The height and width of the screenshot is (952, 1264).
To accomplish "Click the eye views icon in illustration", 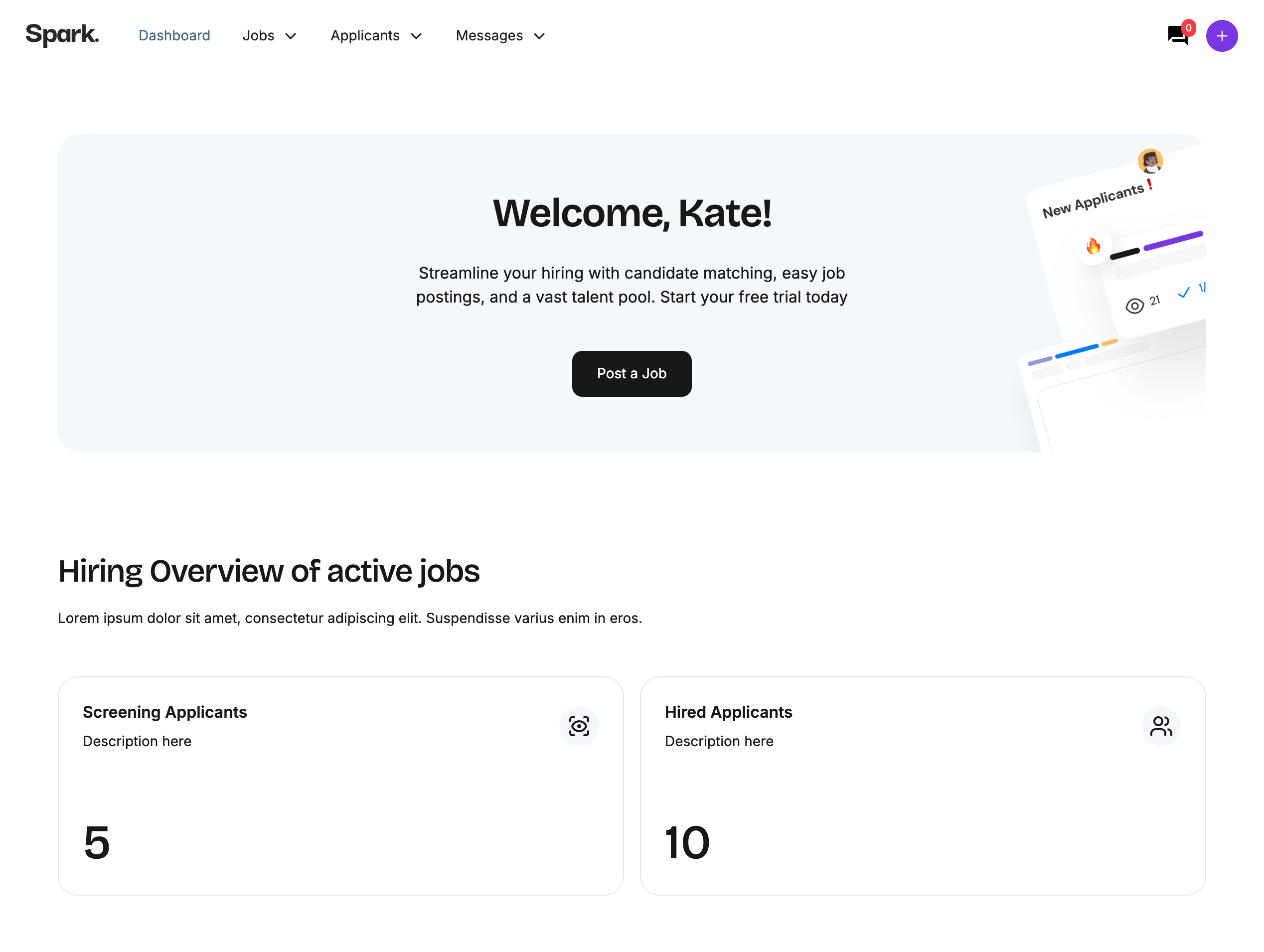I will (x=1134, y=307).
